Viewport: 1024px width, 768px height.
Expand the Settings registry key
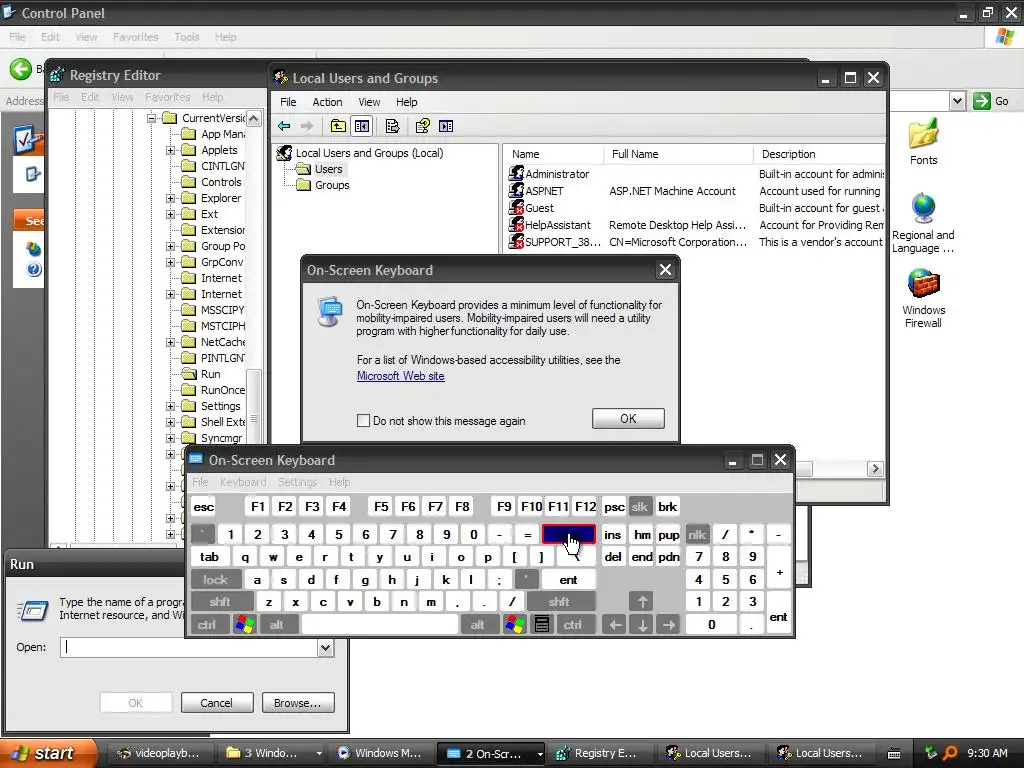click(x=170, y=406)
